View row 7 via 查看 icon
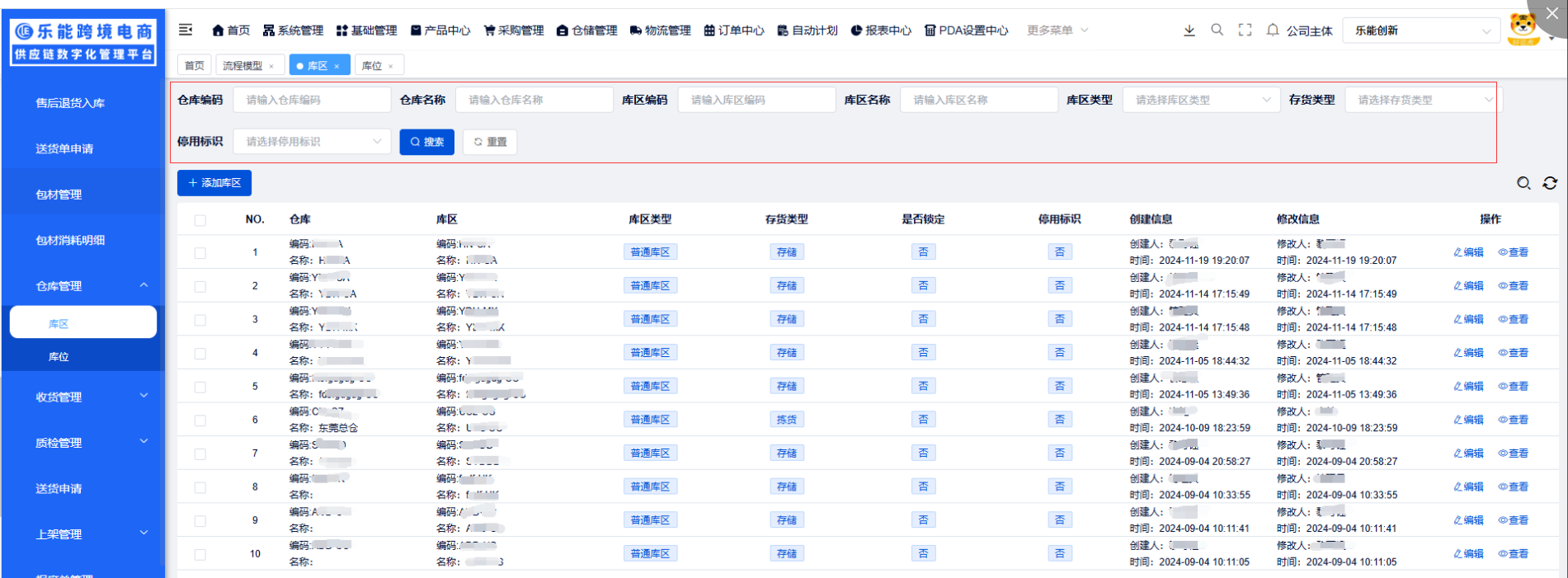 pos(1514,453)
